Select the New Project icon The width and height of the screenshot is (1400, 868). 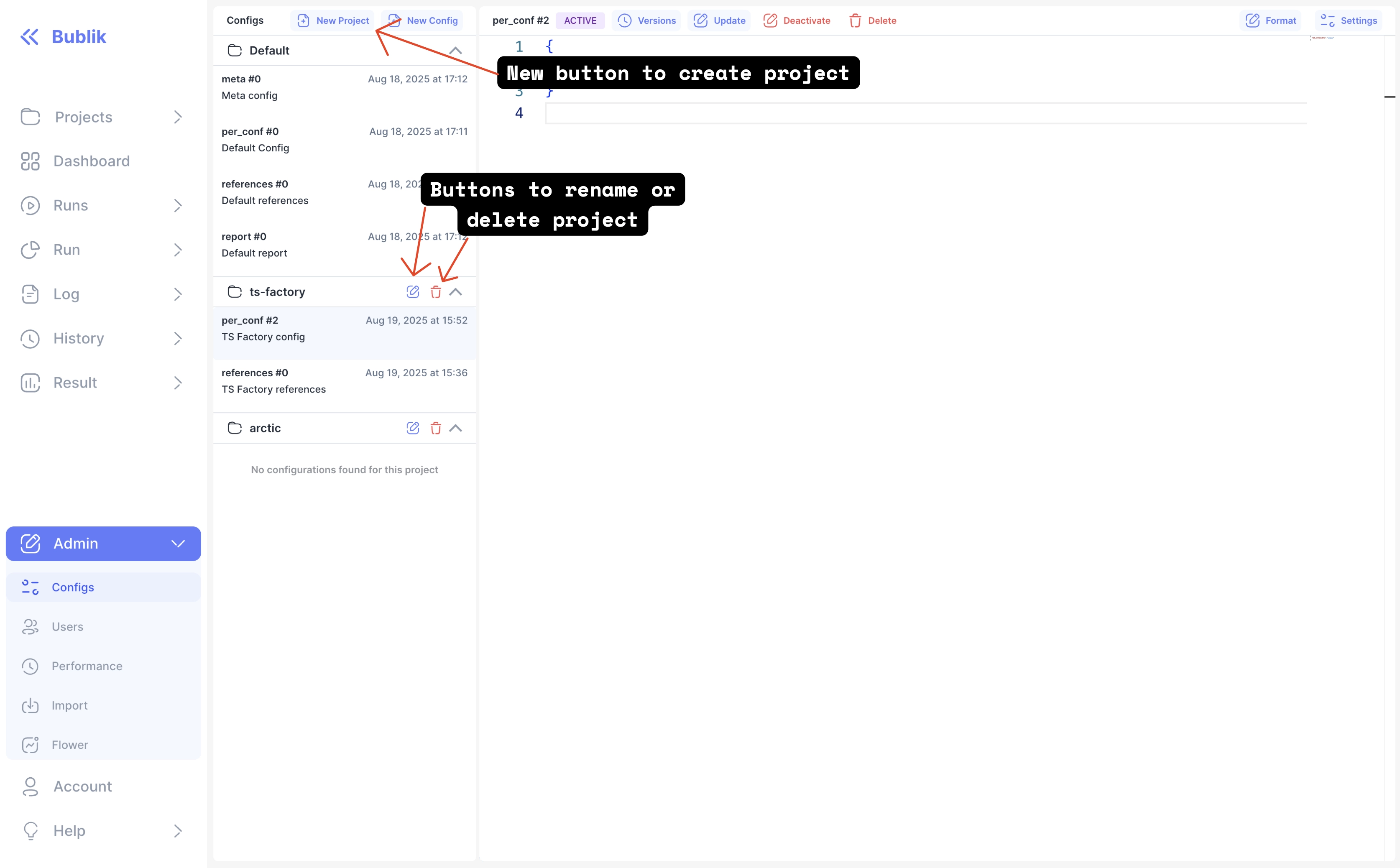coord(303,20)
